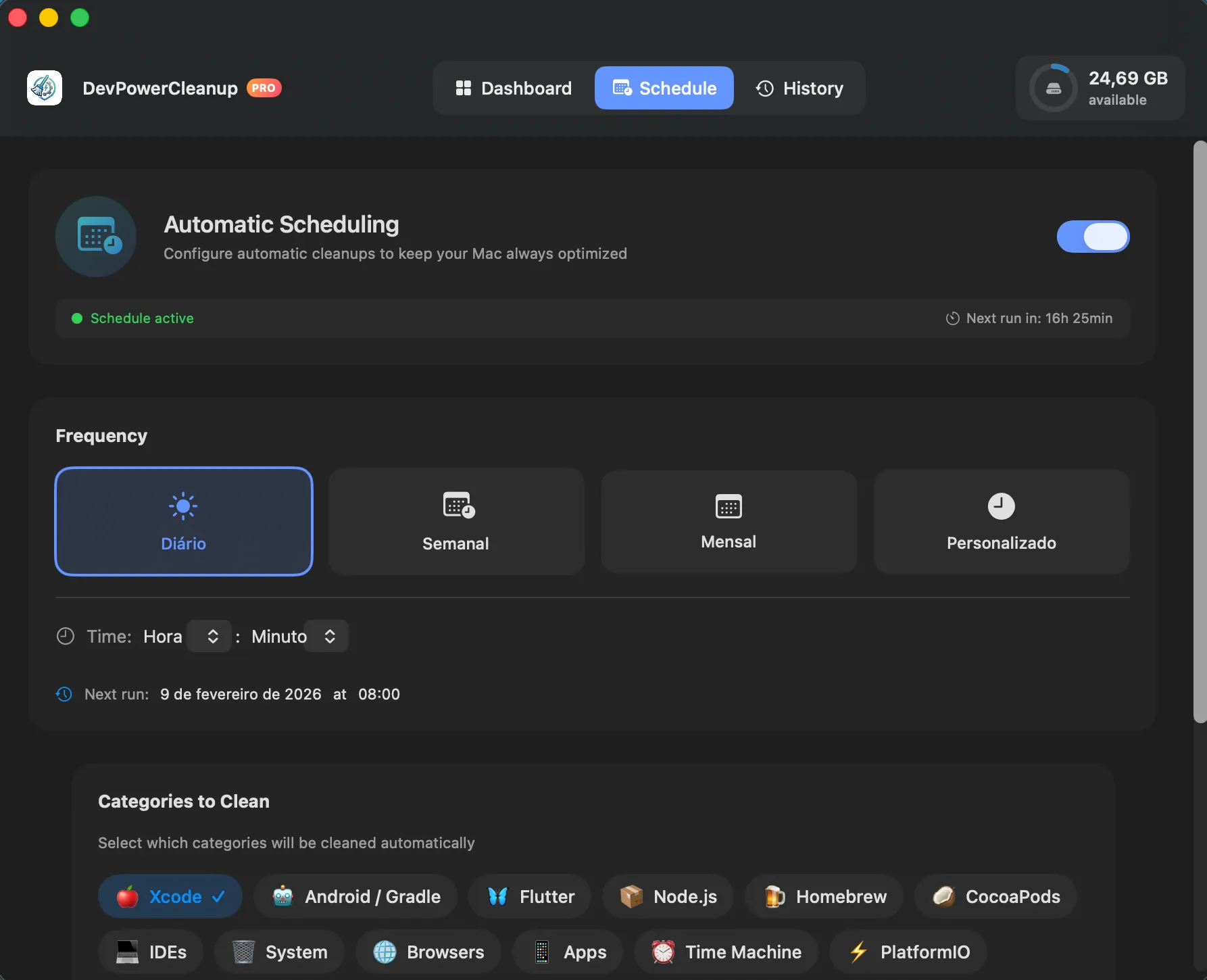Screen dimensions: 1207x980
Task: Click the Android robot icon on Android / Gradle
Action: pyautogui.click(x=282, y=896)
